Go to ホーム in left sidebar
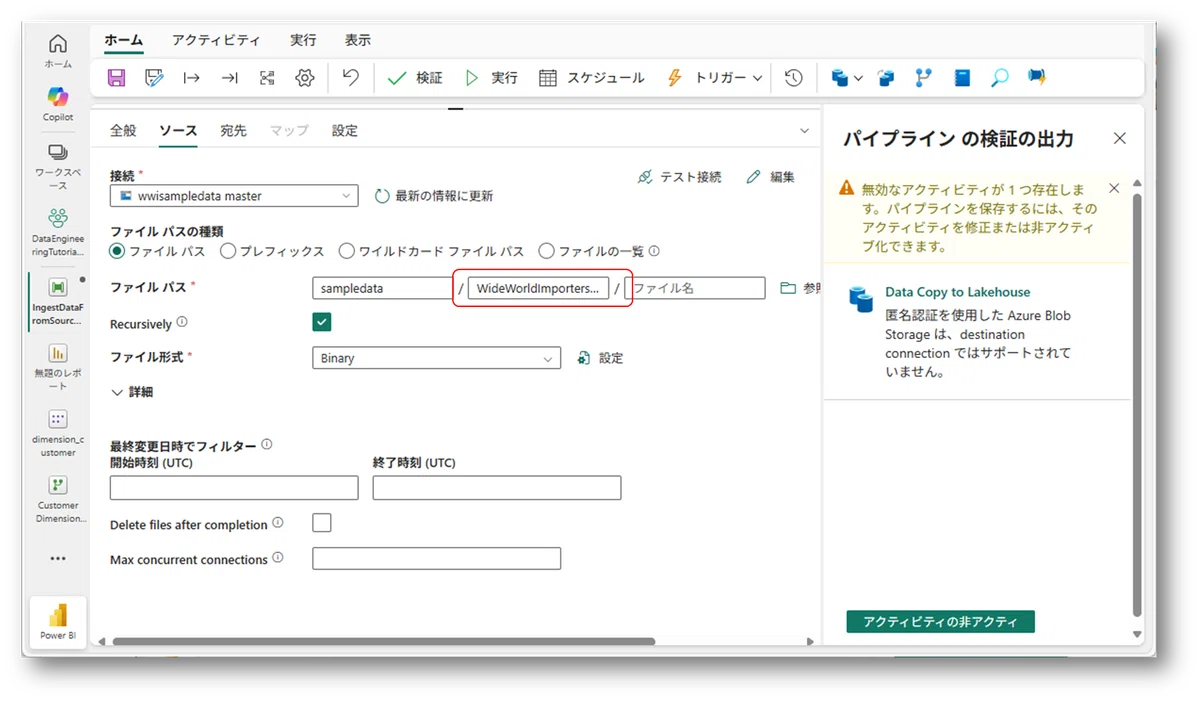 pyautogui.click(x=58, y=51)
